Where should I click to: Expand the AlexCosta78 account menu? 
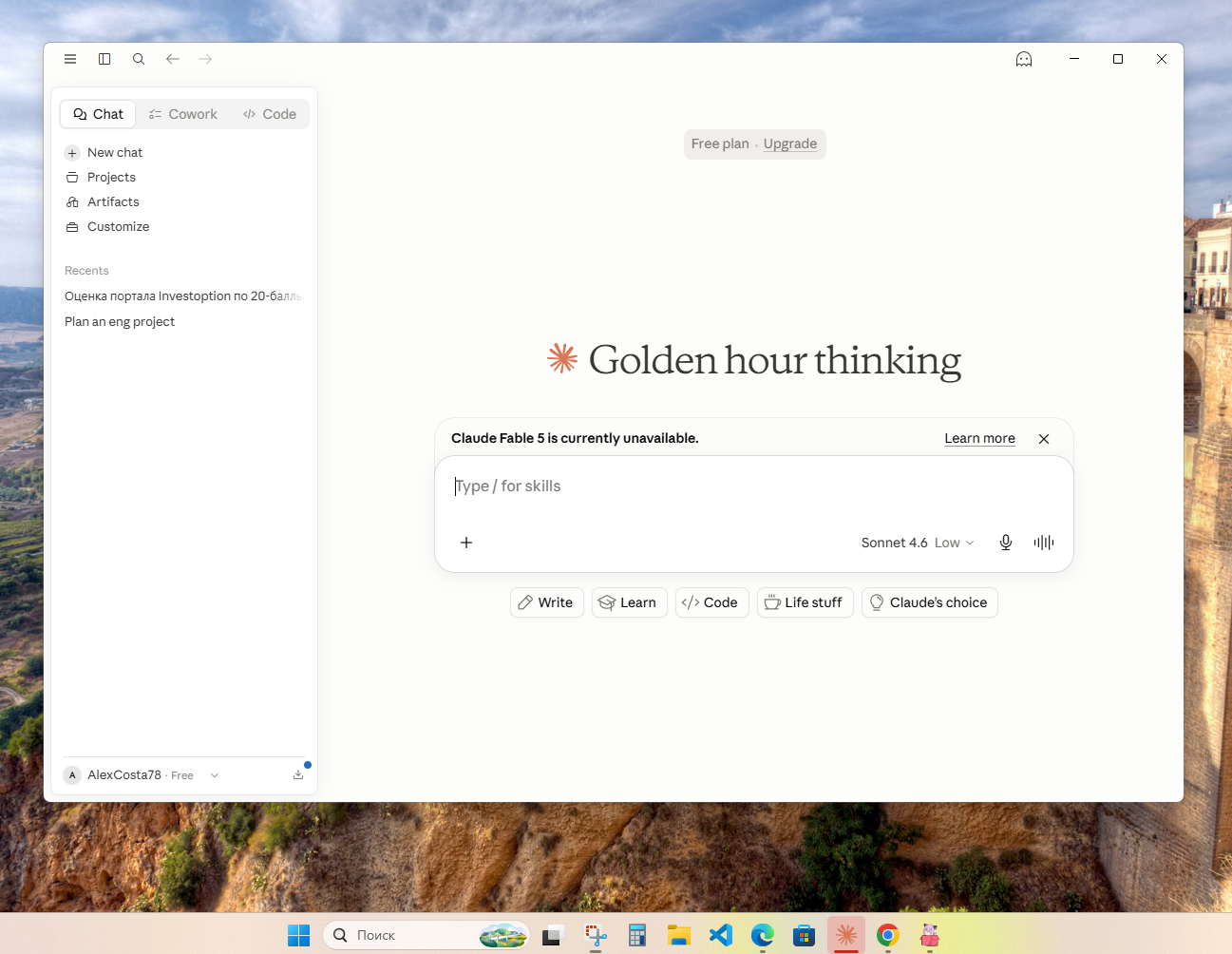142,775
